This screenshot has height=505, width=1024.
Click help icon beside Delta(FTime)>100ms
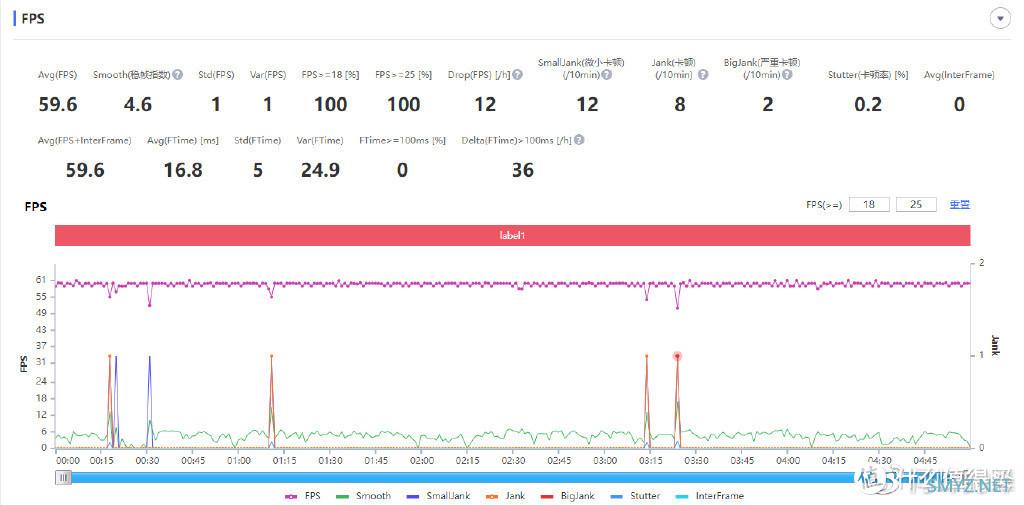click(579, 141)
